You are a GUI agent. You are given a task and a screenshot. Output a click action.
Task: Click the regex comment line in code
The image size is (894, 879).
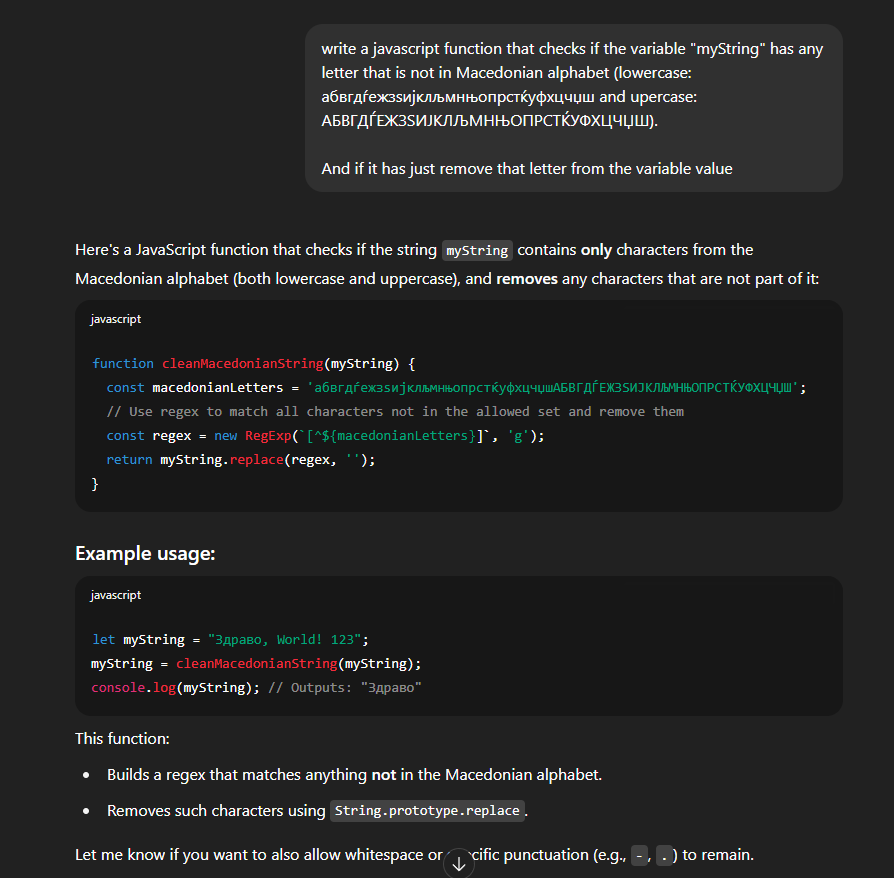click(395, 411)
